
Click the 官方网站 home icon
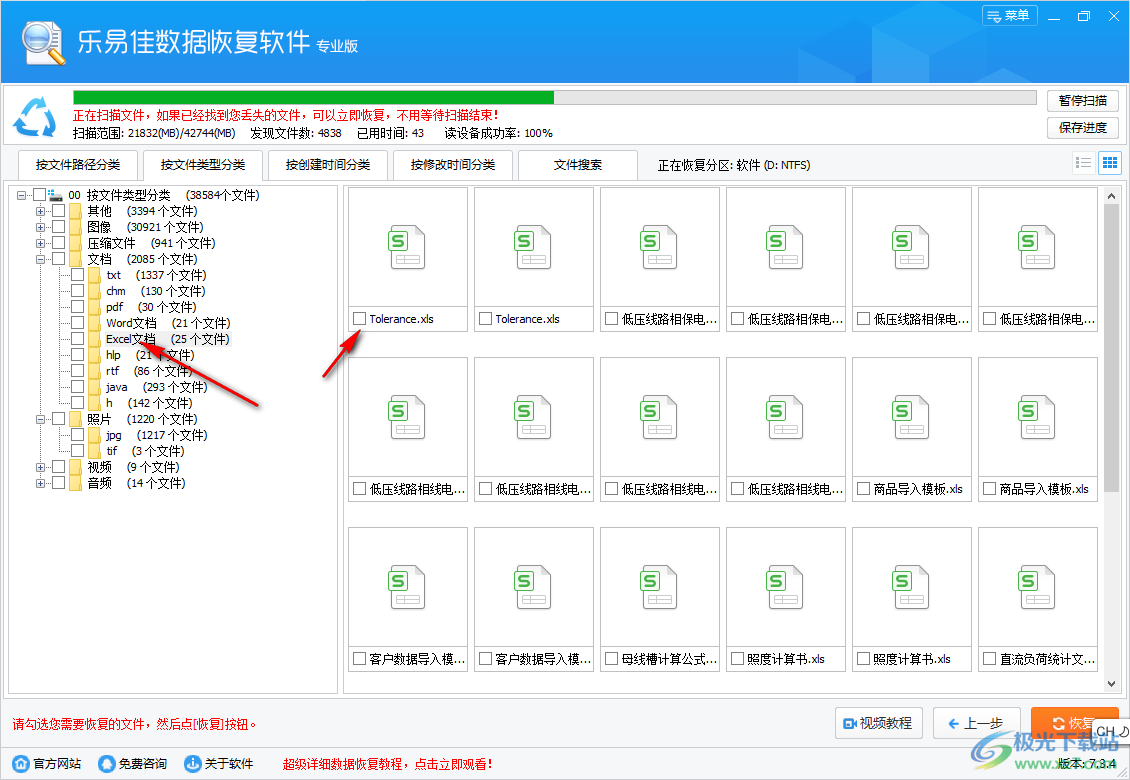[x=22, y=763]
